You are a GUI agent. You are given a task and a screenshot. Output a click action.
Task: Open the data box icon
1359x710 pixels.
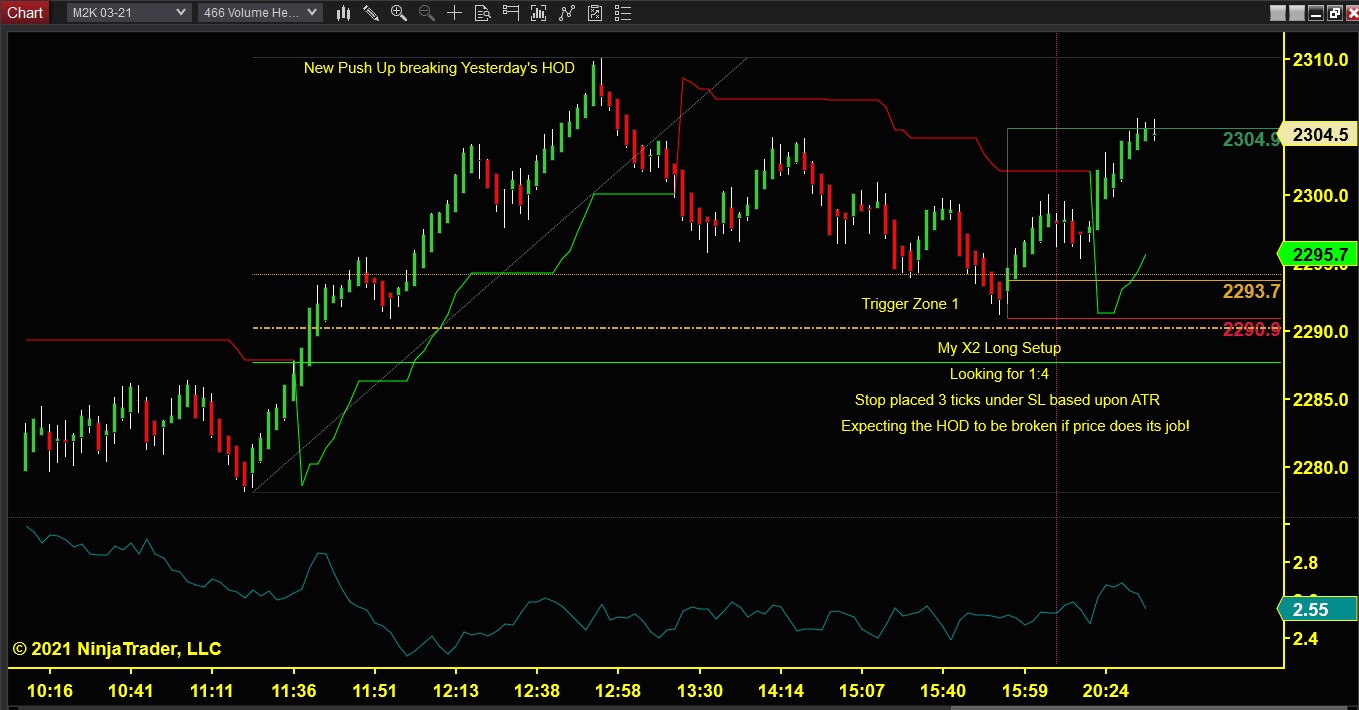click(x=483, y=13)
